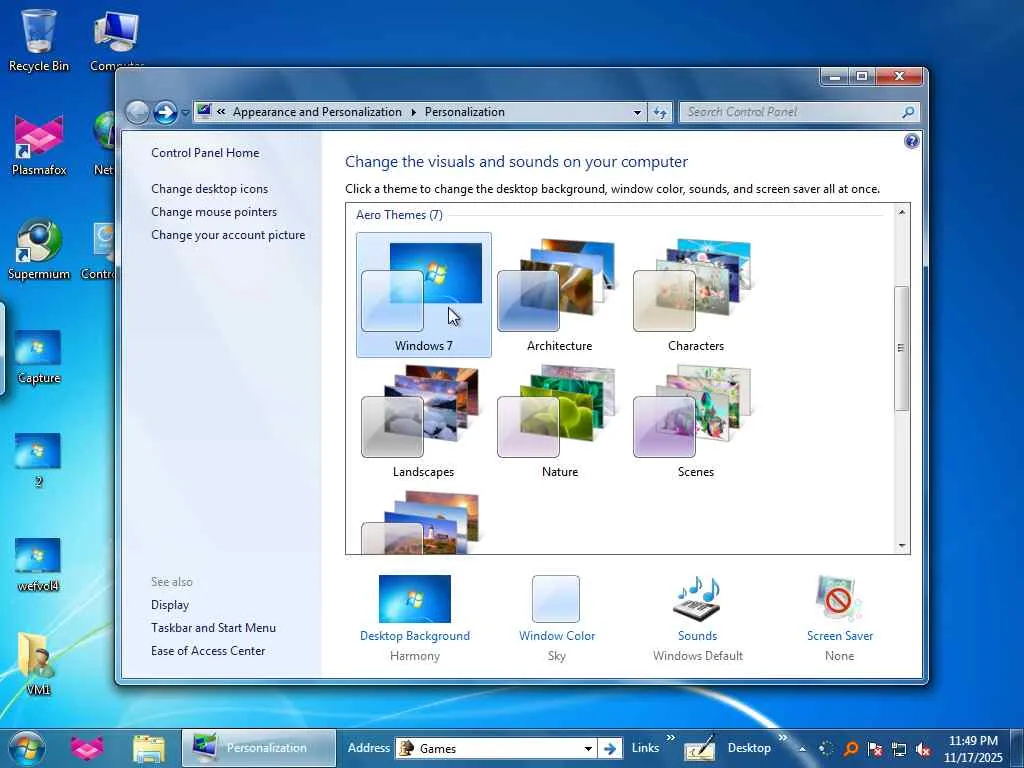This screenshot has height=768, width=1024.
Task: Expand the Desktop toolbar chevron
Action: (x=782, y=737)
